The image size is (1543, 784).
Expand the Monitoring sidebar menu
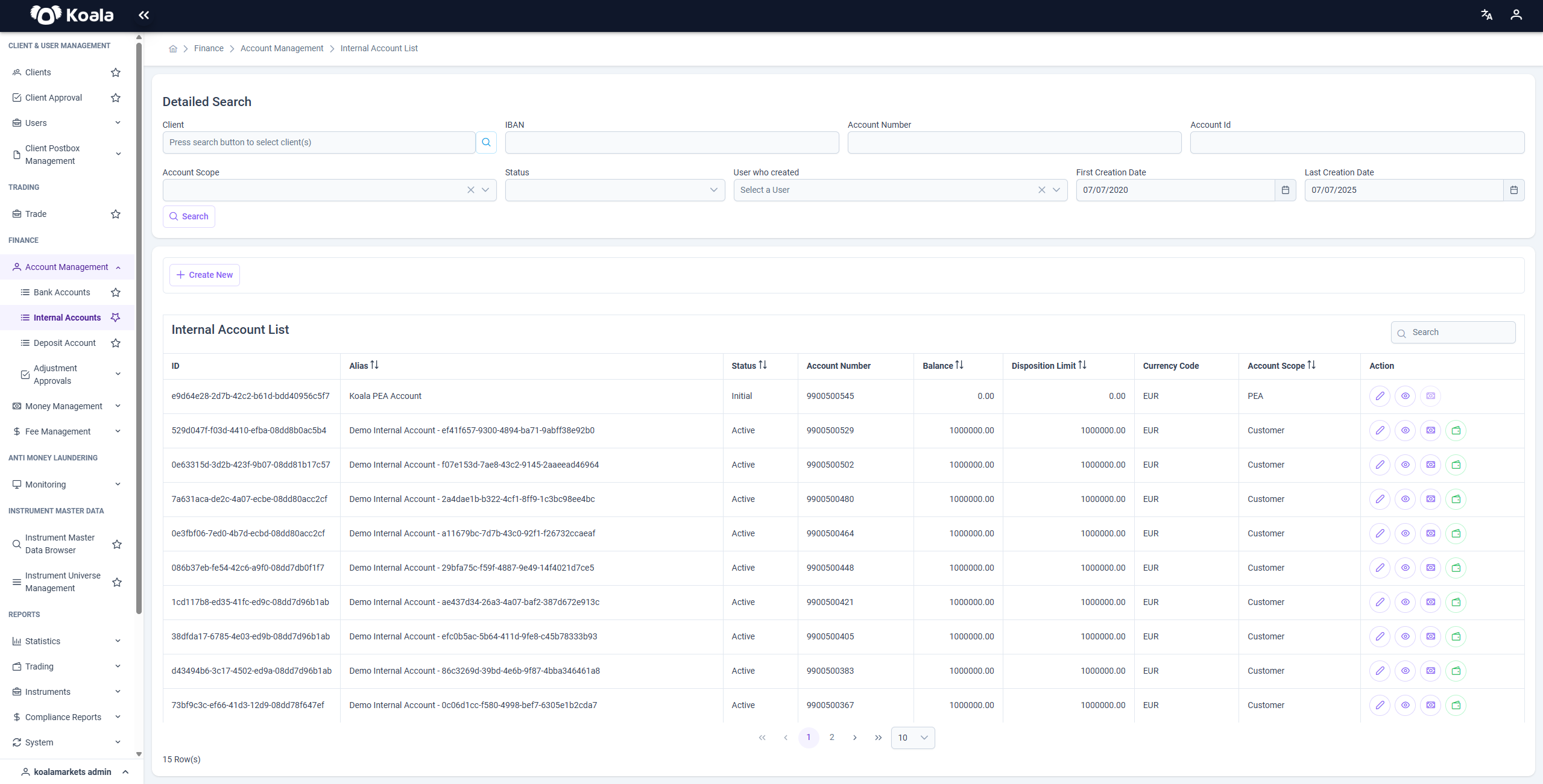(68, 485)
